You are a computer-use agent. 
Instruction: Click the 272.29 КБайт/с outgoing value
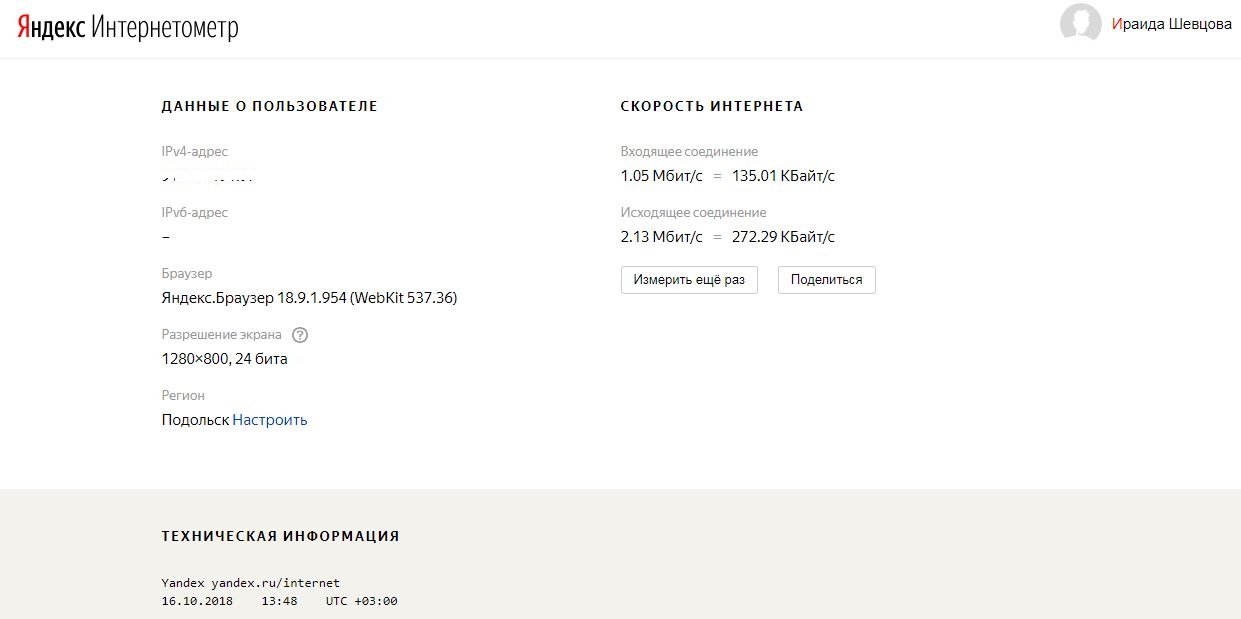783,237
